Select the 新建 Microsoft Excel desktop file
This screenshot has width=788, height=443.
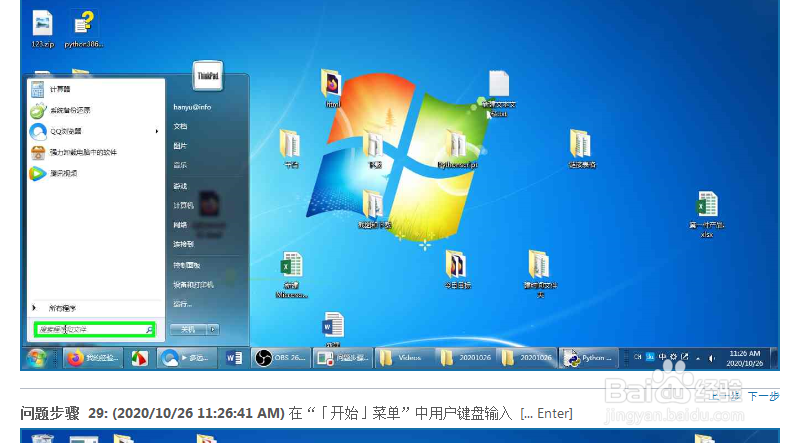coord(291,275)
